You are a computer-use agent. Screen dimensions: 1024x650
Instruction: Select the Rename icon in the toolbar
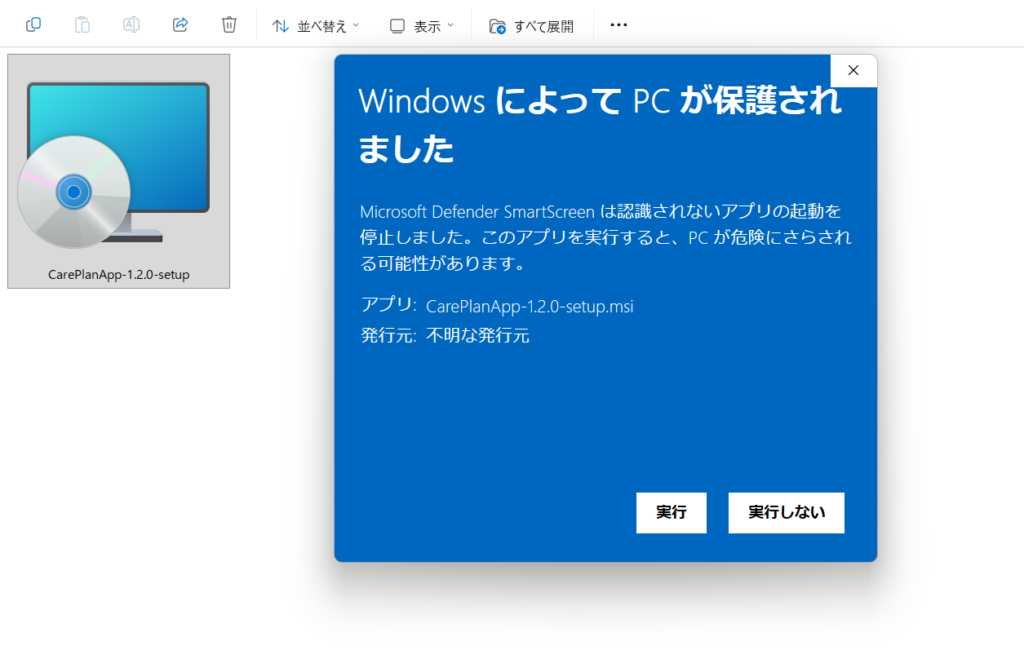(x=131, y=24)
